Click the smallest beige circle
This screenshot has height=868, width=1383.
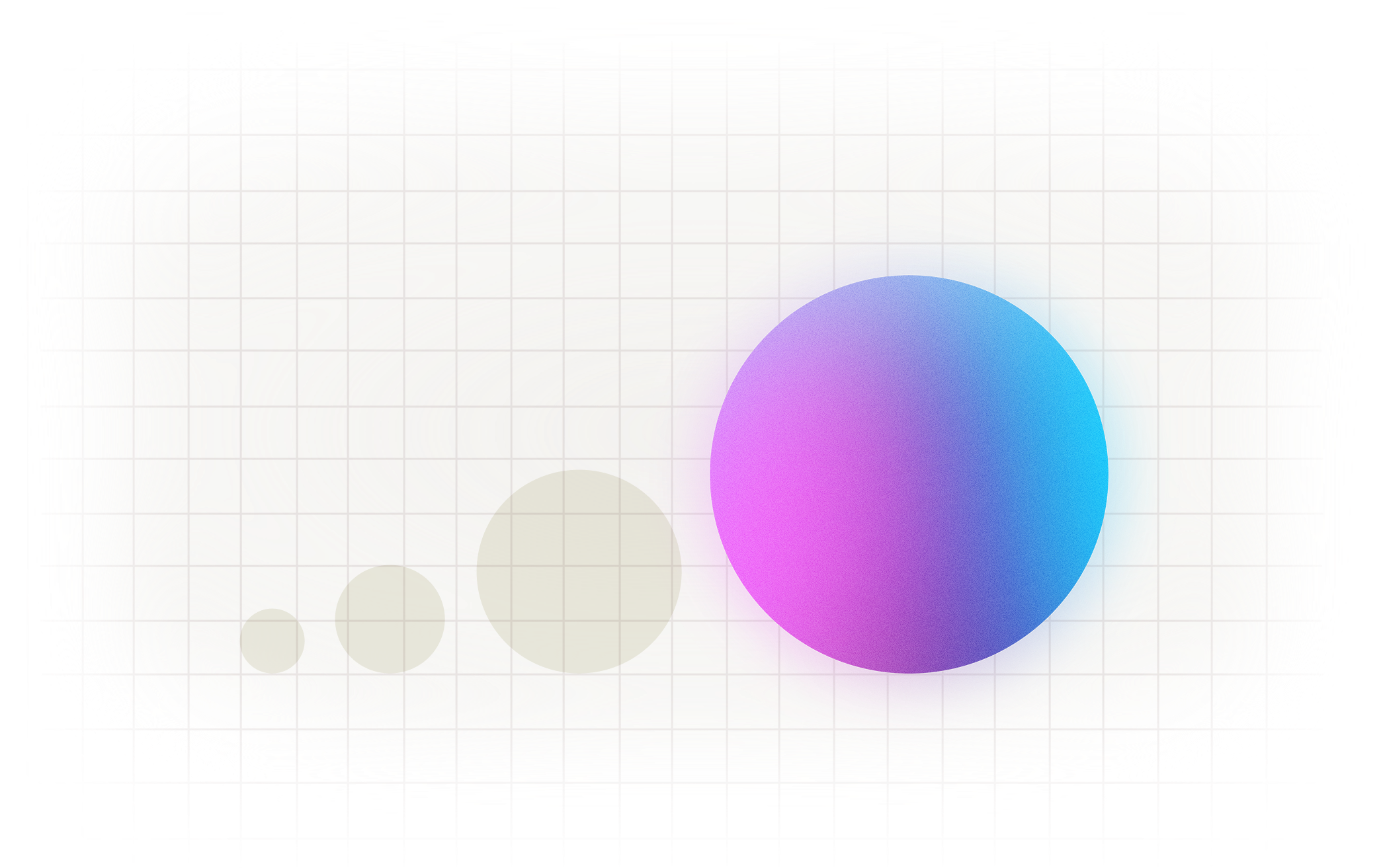tap(272, 641)
